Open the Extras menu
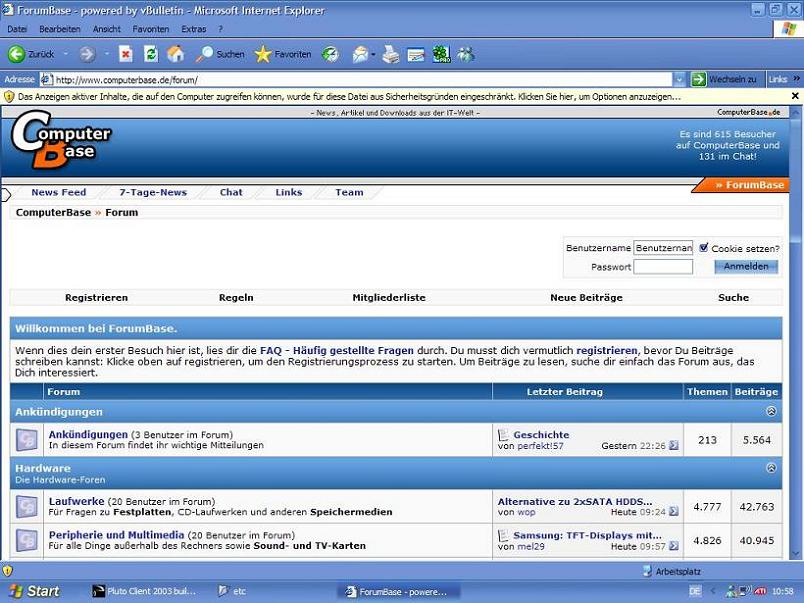Image resolution: width=804 pixels, height=603 pixels. tap(193, 29)
